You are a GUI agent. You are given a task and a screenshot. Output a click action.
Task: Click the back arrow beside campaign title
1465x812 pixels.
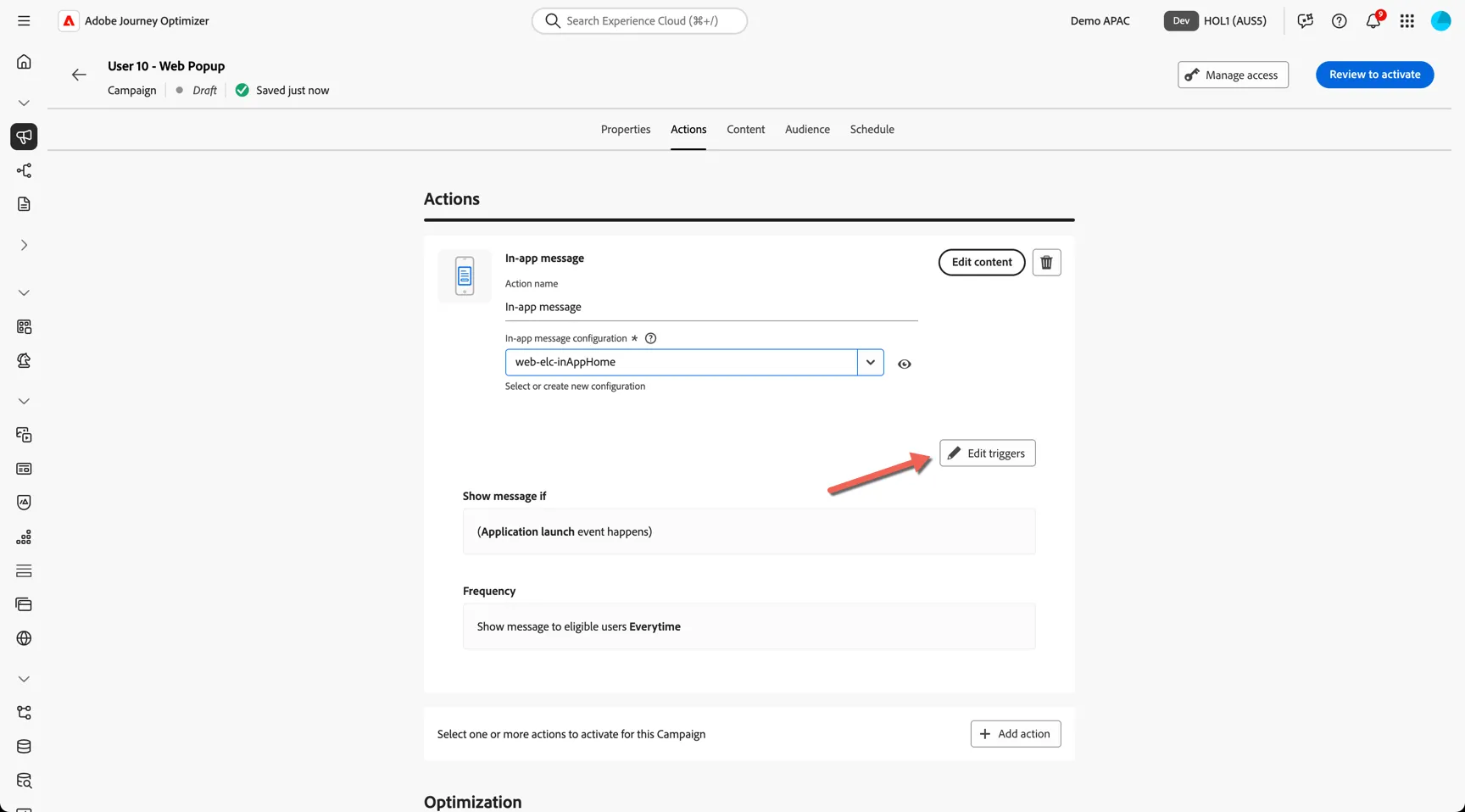79,75
